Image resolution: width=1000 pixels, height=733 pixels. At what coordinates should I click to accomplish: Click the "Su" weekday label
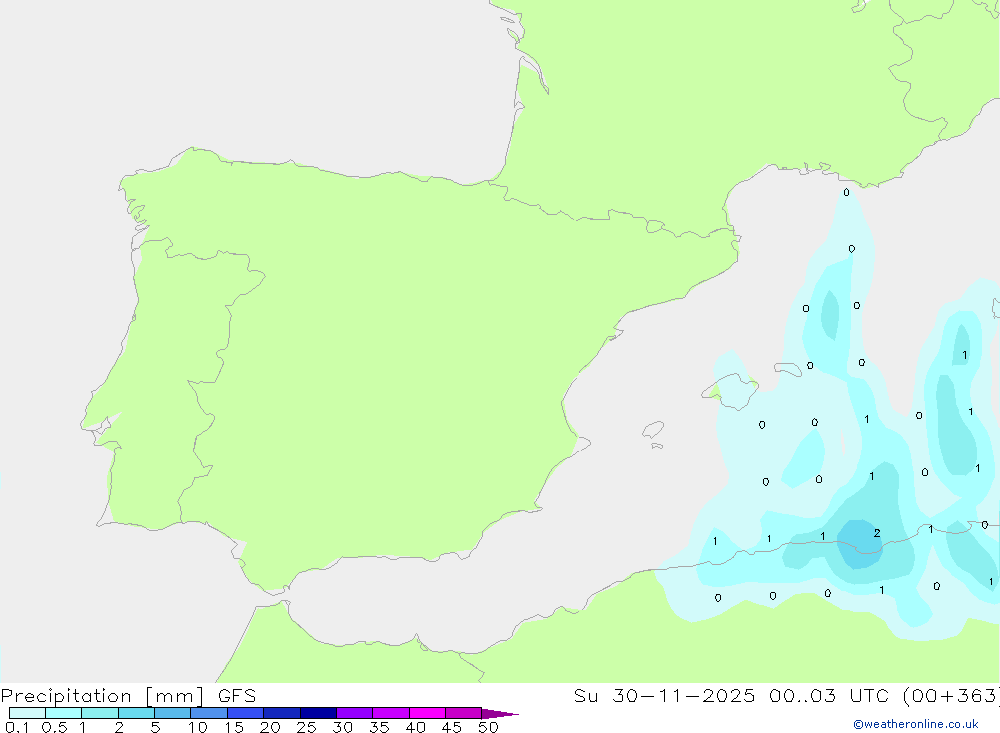585,695
